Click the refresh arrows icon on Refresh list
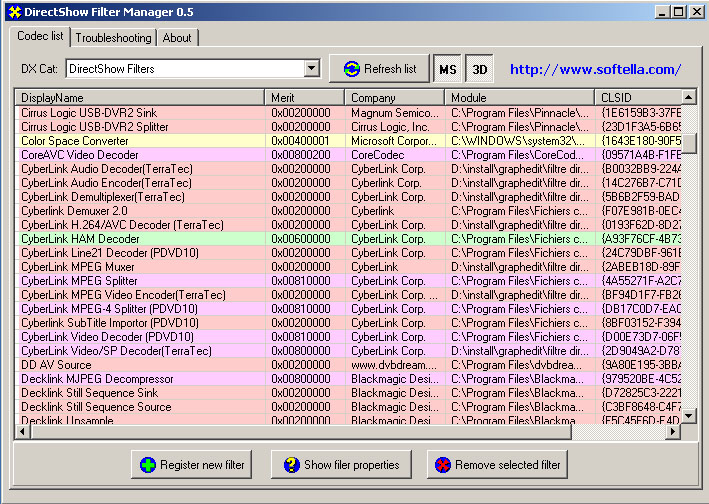Screen dimensions: 709x504 pos(351,69)
